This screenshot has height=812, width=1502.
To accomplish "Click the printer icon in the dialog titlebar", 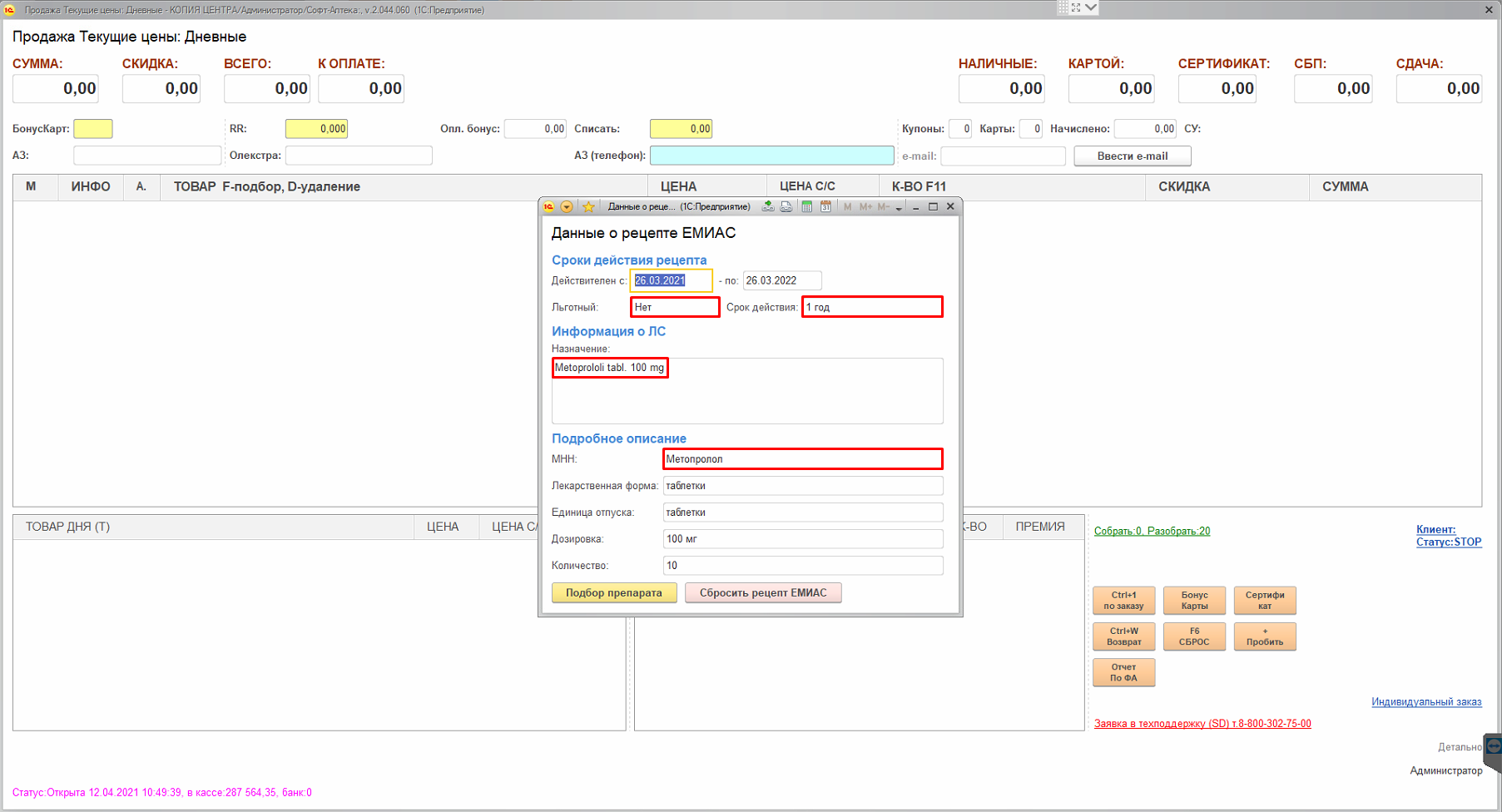I will tap(786, 207).
